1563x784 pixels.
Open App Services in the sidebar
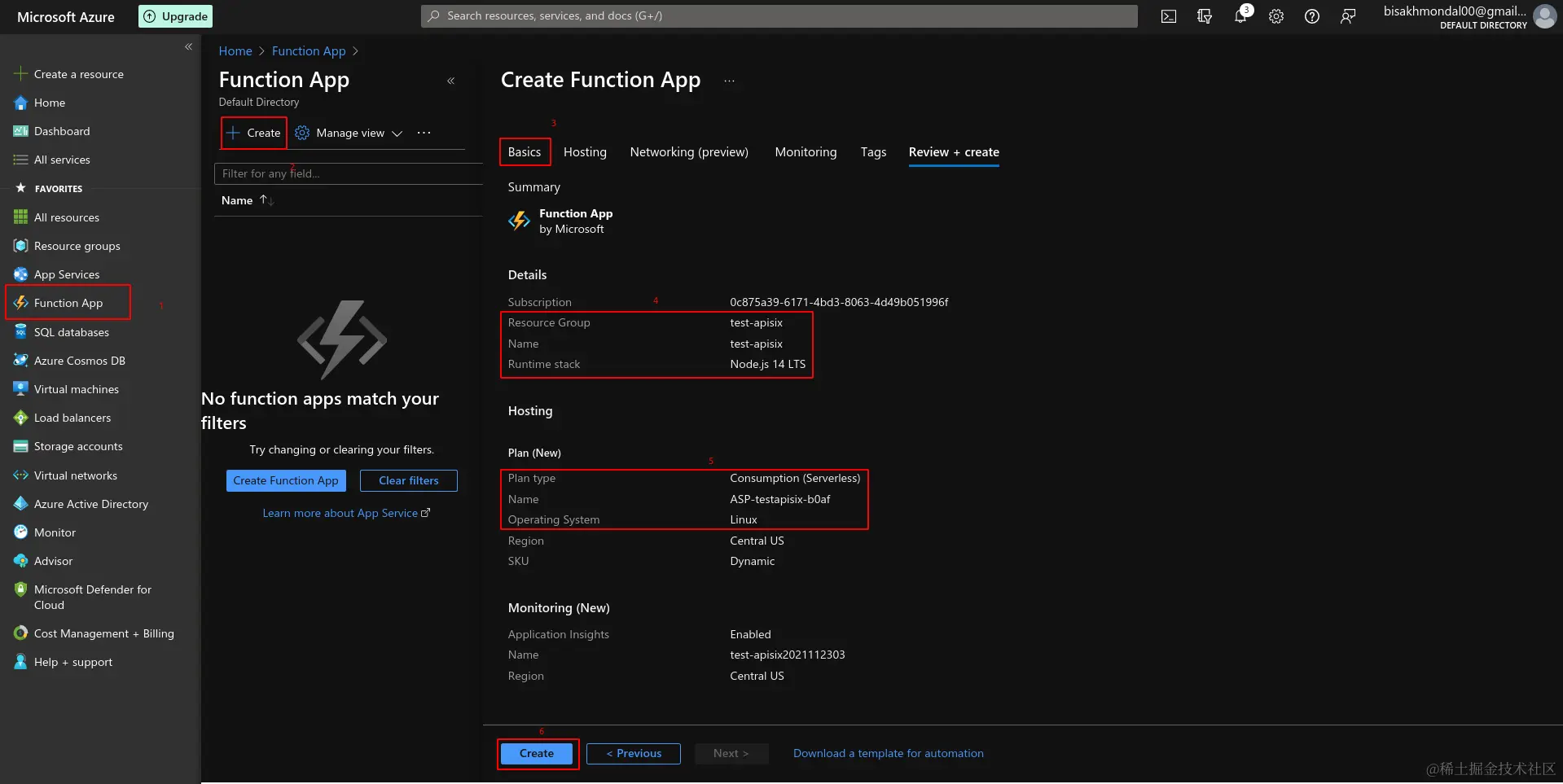click(67, 274)
